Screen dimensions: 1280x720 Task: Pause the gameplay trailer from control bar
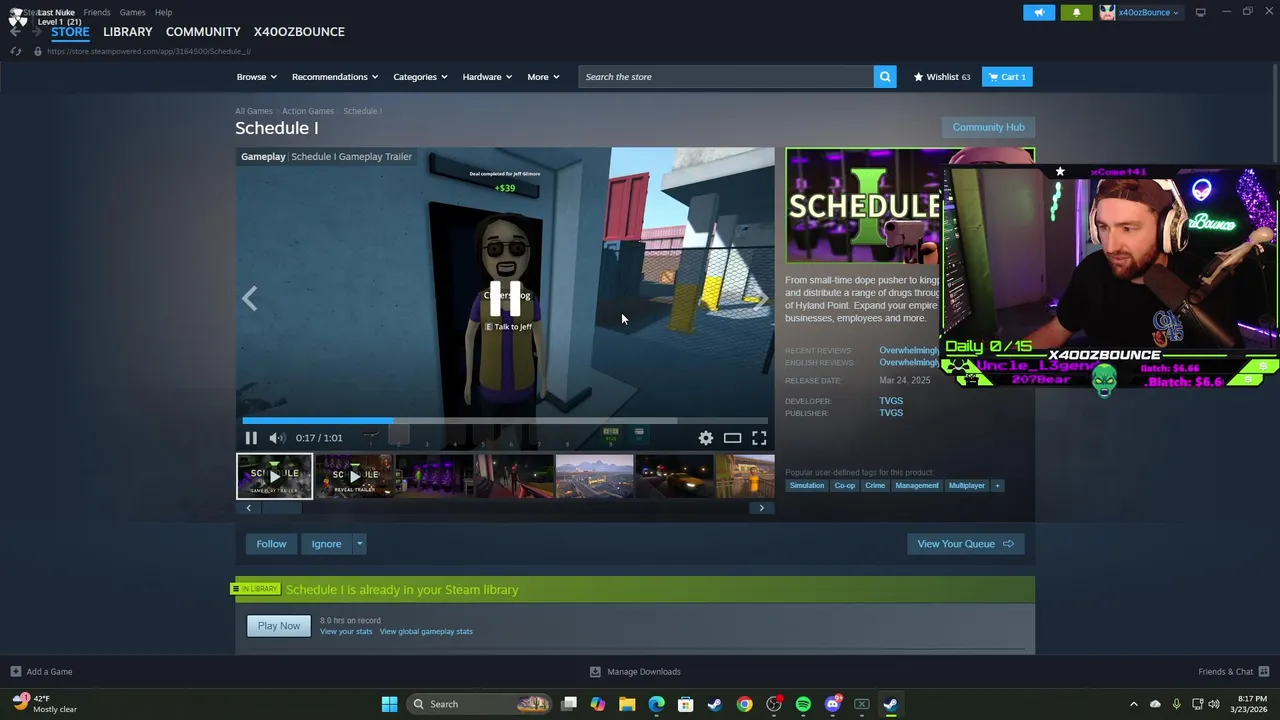(251, 438)
